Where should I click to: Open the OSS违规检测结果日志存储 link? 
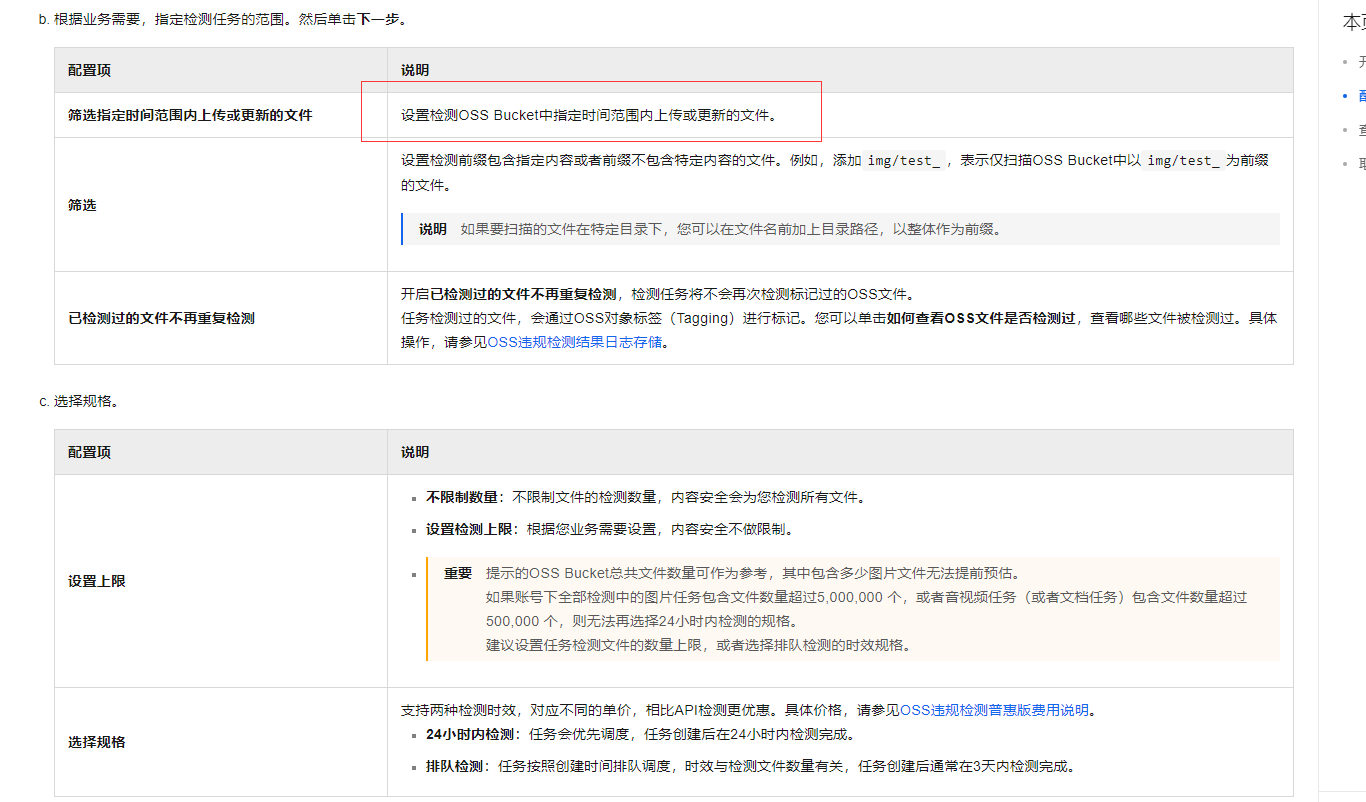click(x=574, y=342)
